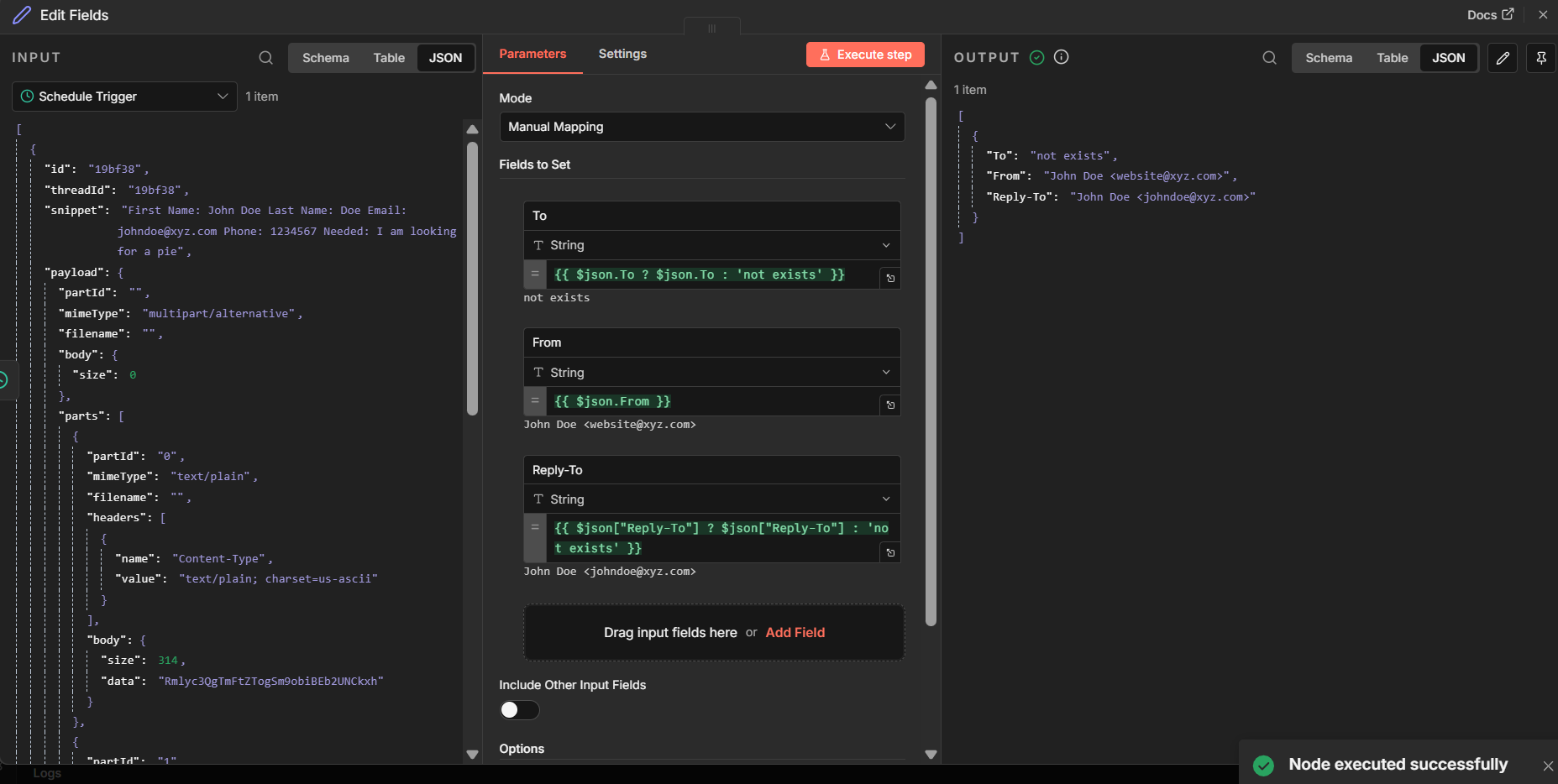Open expression editor for From field
Viewport: 1558px width, 784px height.
890,405
